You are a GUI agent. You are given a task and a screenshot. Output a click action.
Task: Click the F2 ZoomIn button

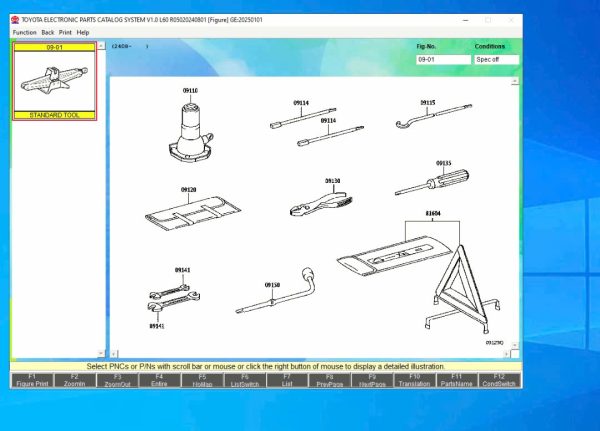tap(75, 380)
